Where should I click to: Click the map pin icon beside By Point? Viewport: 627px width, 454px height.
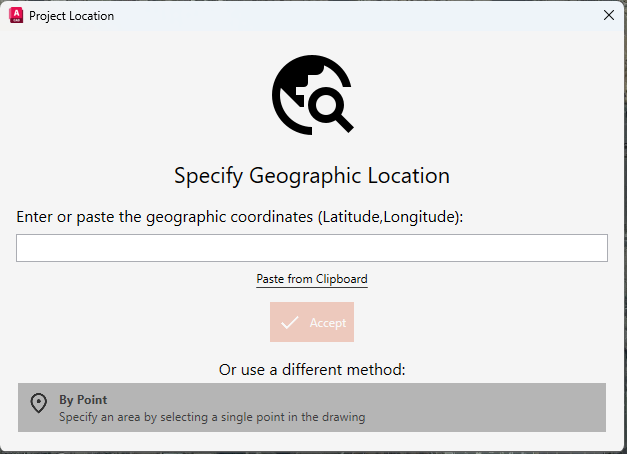point(39,403)
